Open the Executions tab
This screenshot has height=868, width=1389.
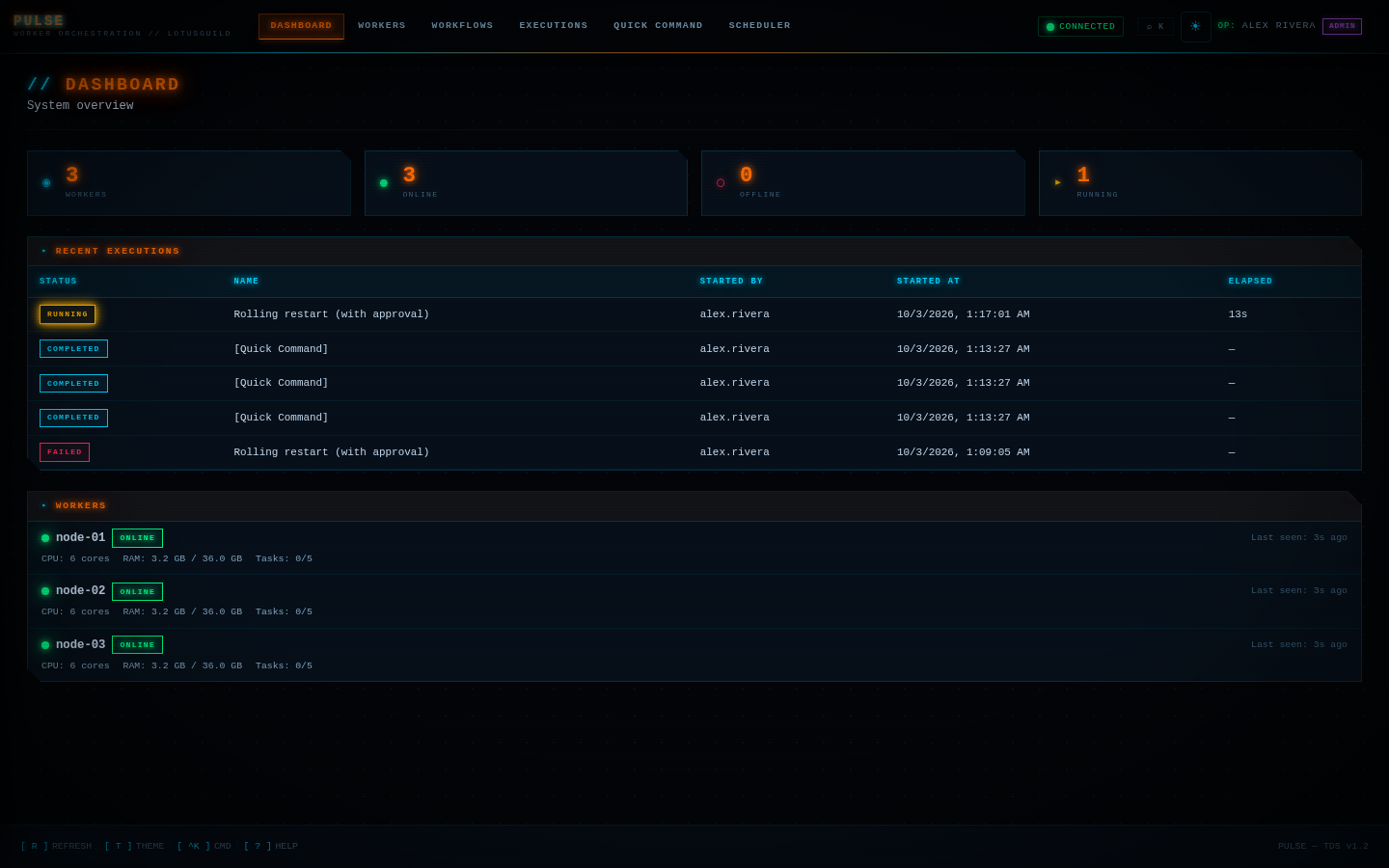pos(554,26)
